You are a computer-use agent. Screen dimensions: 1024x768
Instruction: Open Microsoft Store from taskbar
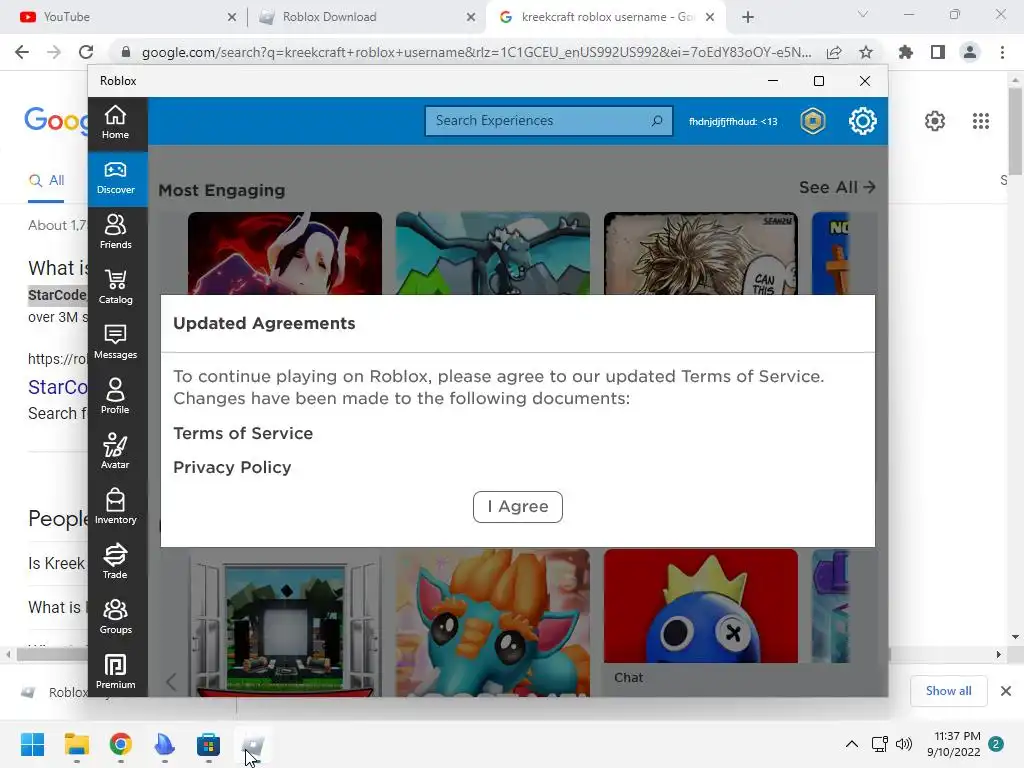(208, 744)
